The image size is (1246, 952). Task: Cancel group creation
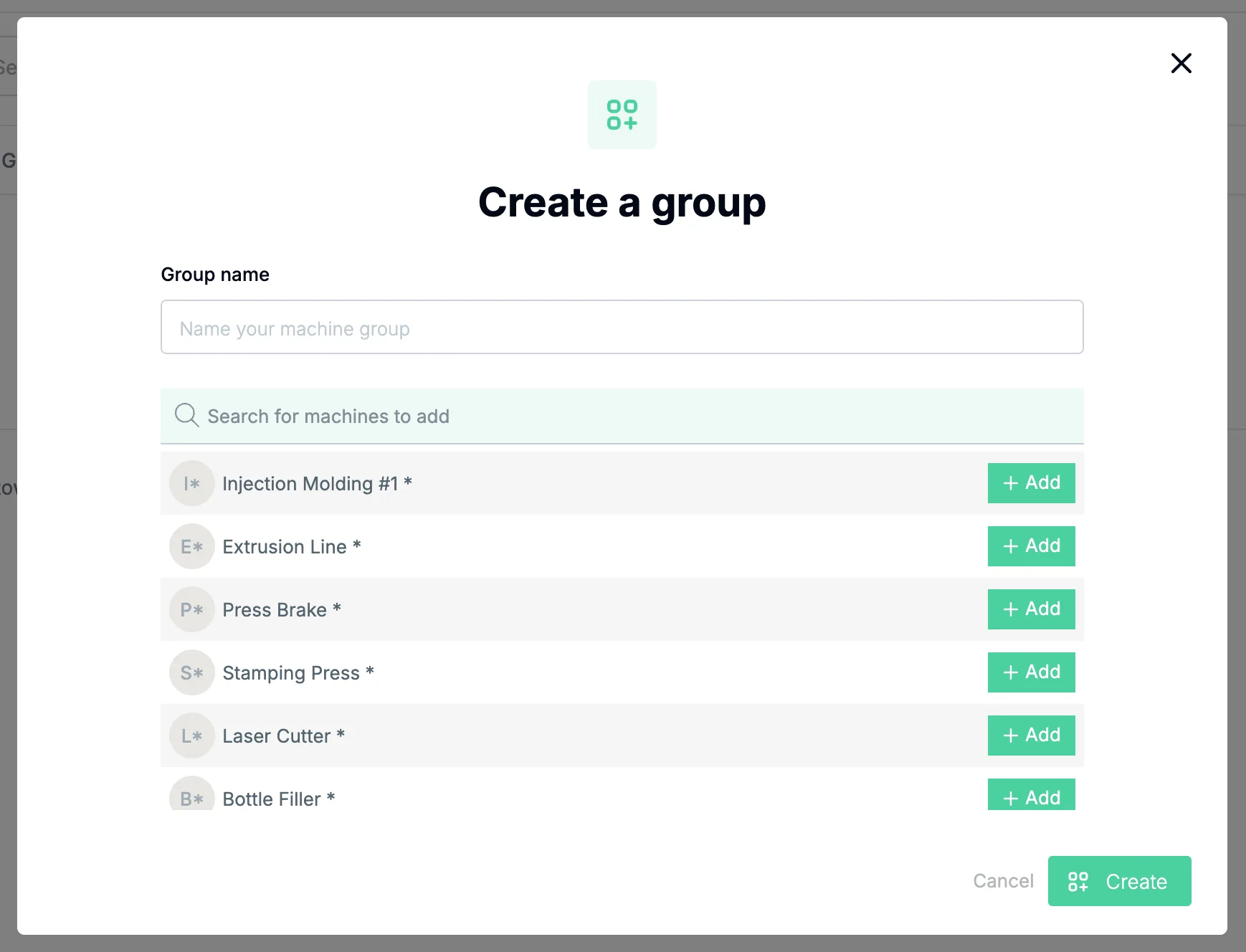pyautogui.click(x=1003, y=881)
